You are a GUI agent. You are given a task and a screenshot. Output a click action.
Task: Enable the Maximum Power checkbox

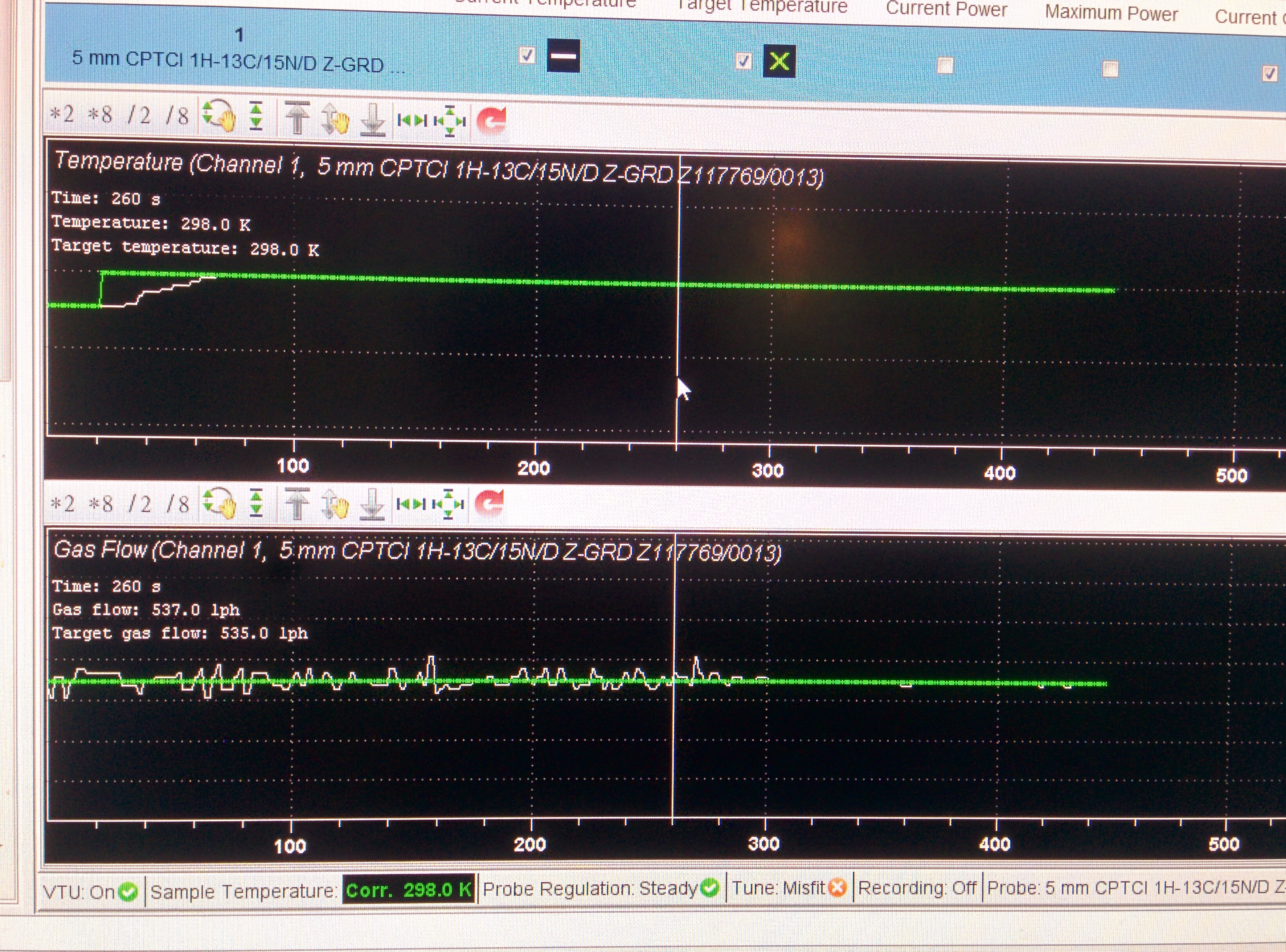tap(1110, 69)
